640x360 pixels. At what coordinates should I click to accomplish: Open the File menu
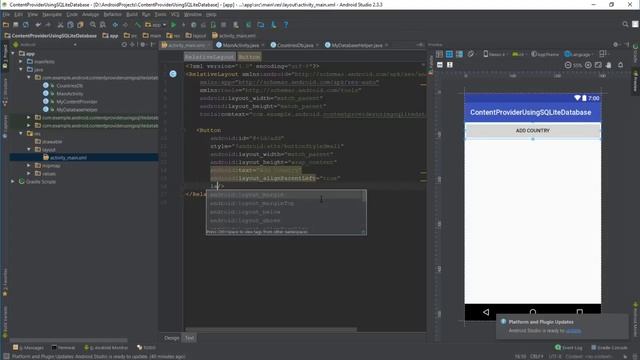click(6, 14)
